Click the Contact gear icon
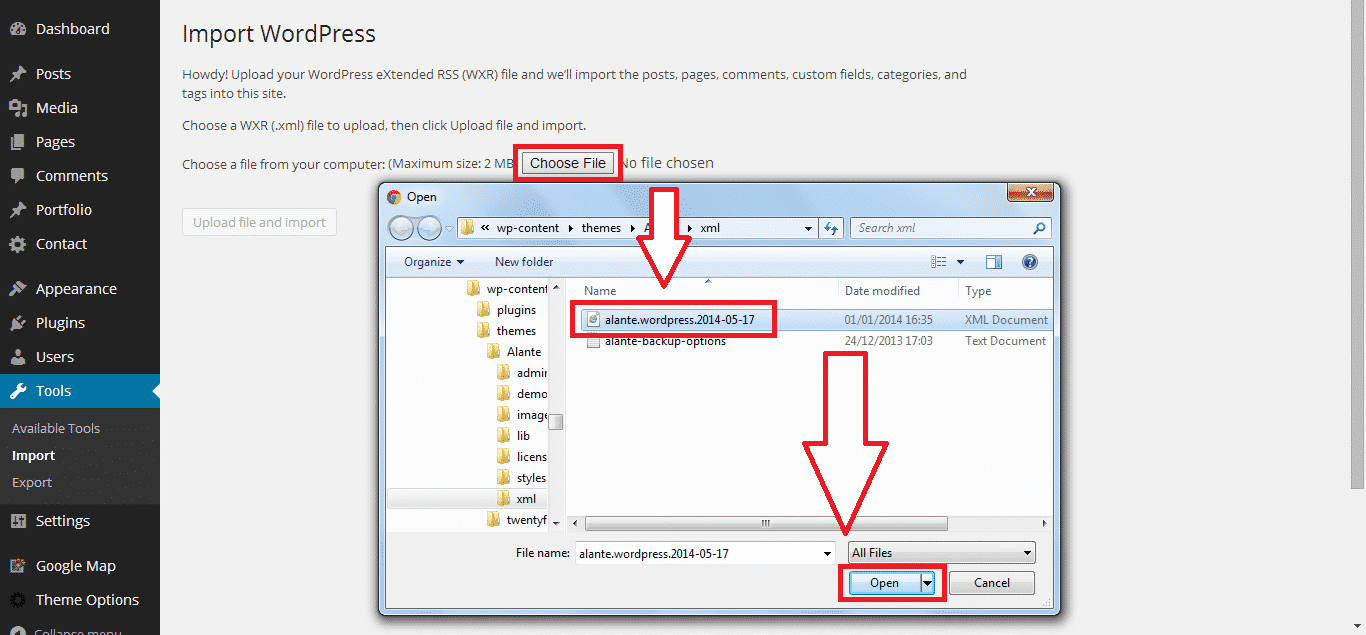The image size is (1366, 635). [x=18, y=244]
